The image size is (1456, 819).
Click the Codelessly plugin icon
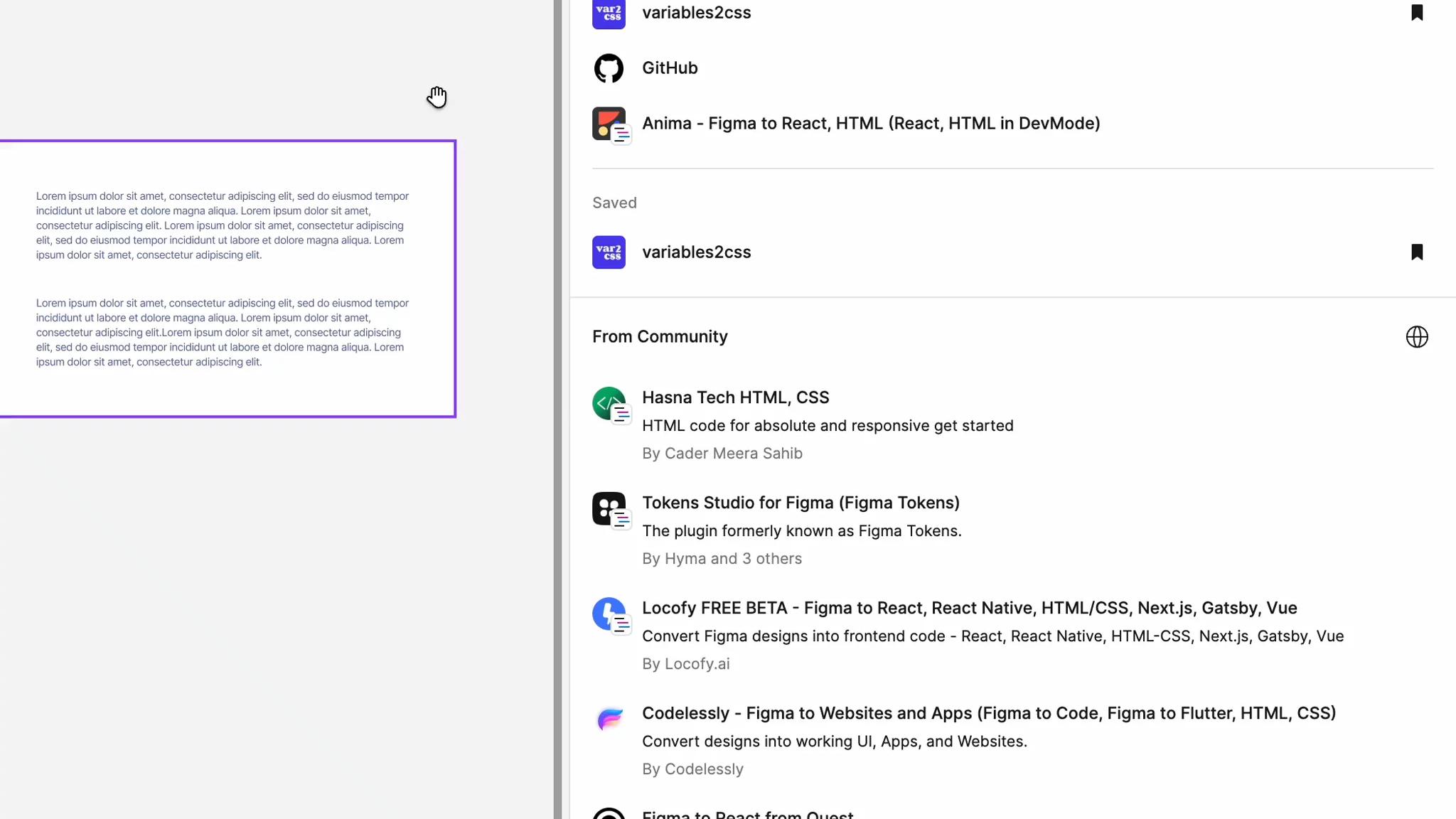pos(609,719)
